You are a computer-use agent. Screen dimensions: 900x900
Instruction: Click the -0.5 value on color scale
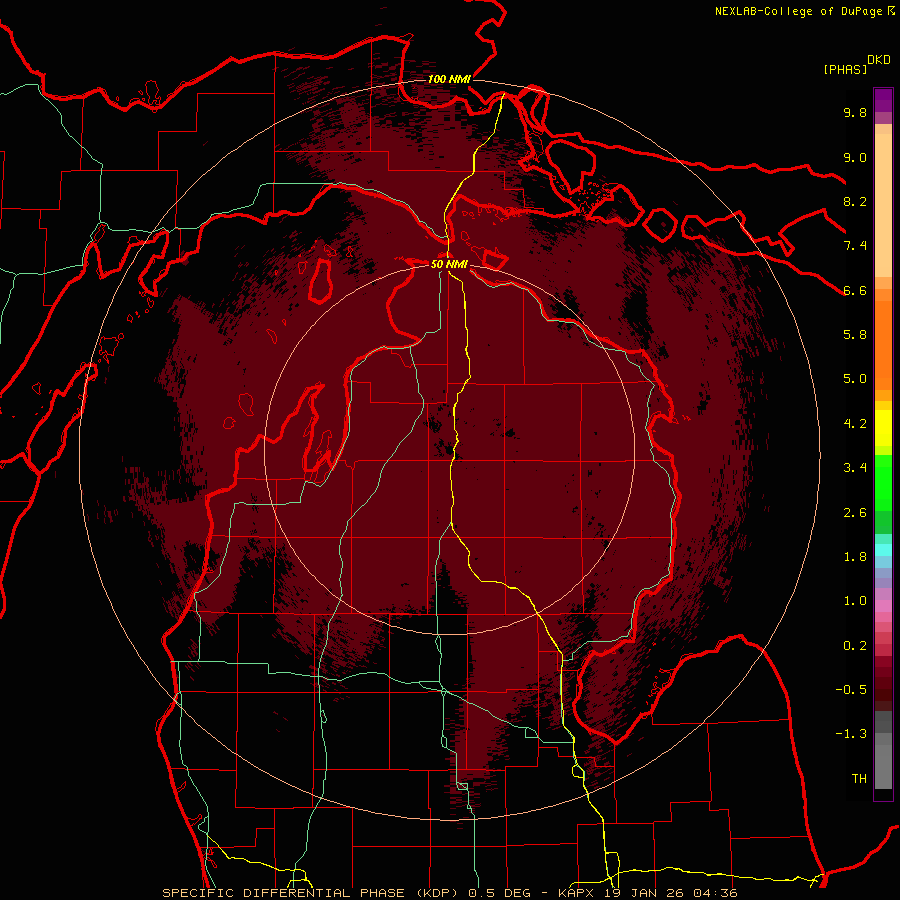click(851, 690)
